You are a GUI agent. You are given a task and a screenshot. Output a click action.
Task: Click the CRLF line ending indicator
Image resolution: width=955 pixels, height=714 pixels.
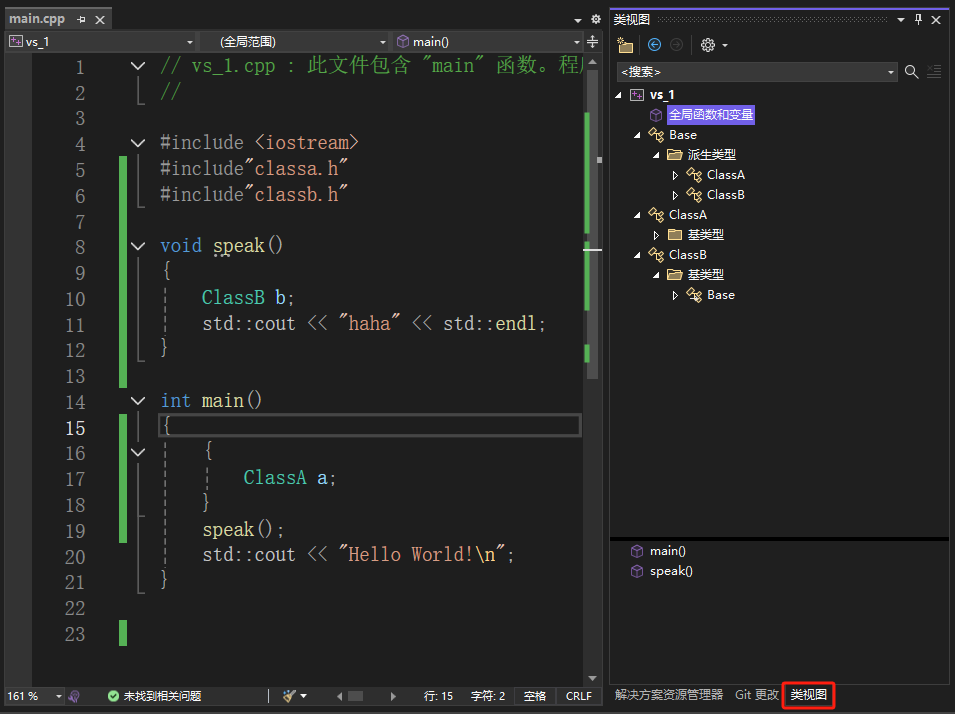click(x=579, y=696)
